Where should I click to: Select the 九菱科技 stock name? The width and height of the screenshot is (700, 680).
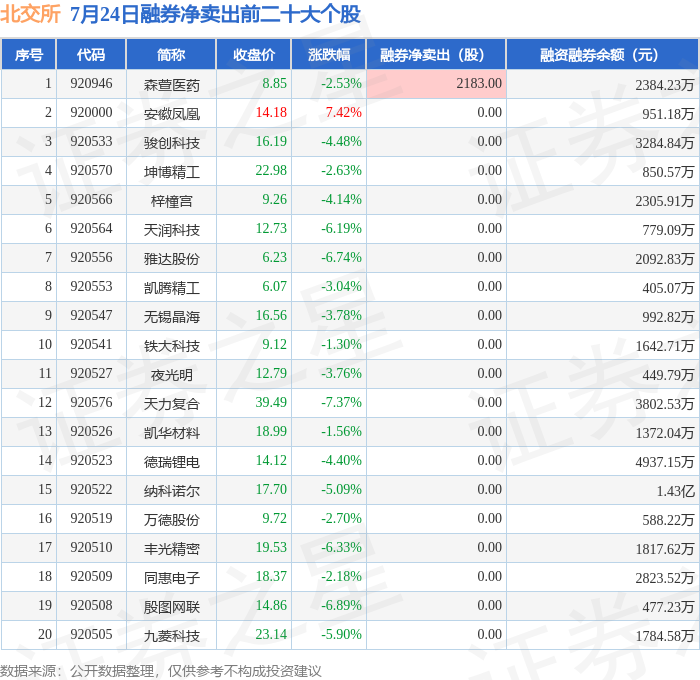click(x=171, y=636)
